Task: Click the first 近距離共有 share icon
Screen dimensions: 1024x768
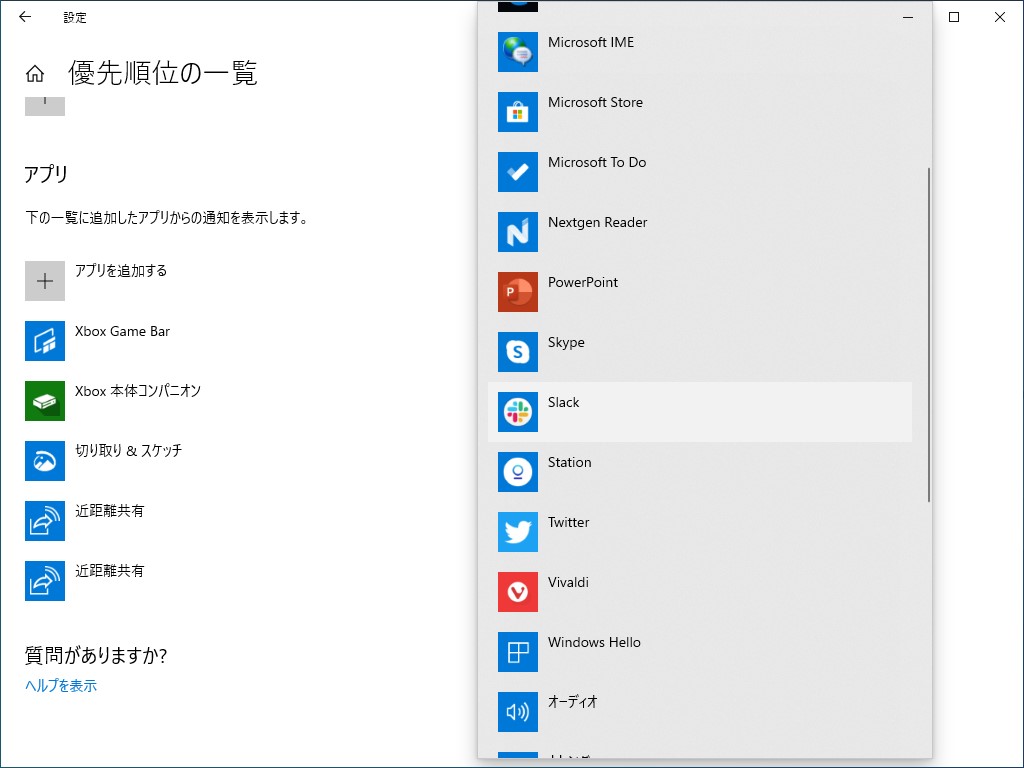Action: coord(44,521)
